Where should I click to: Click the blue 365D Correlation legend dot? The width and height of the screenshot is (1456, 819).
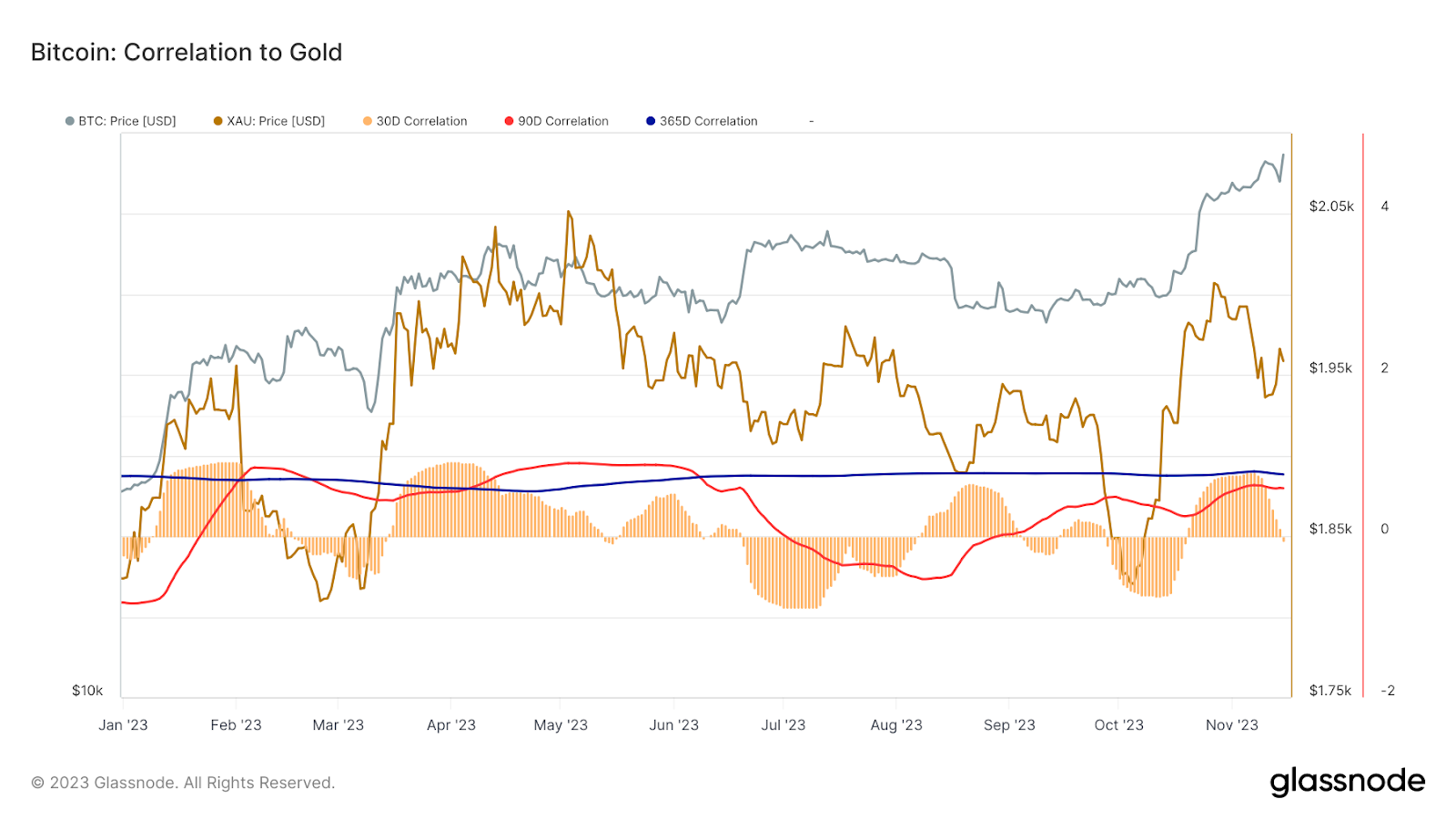651,121
